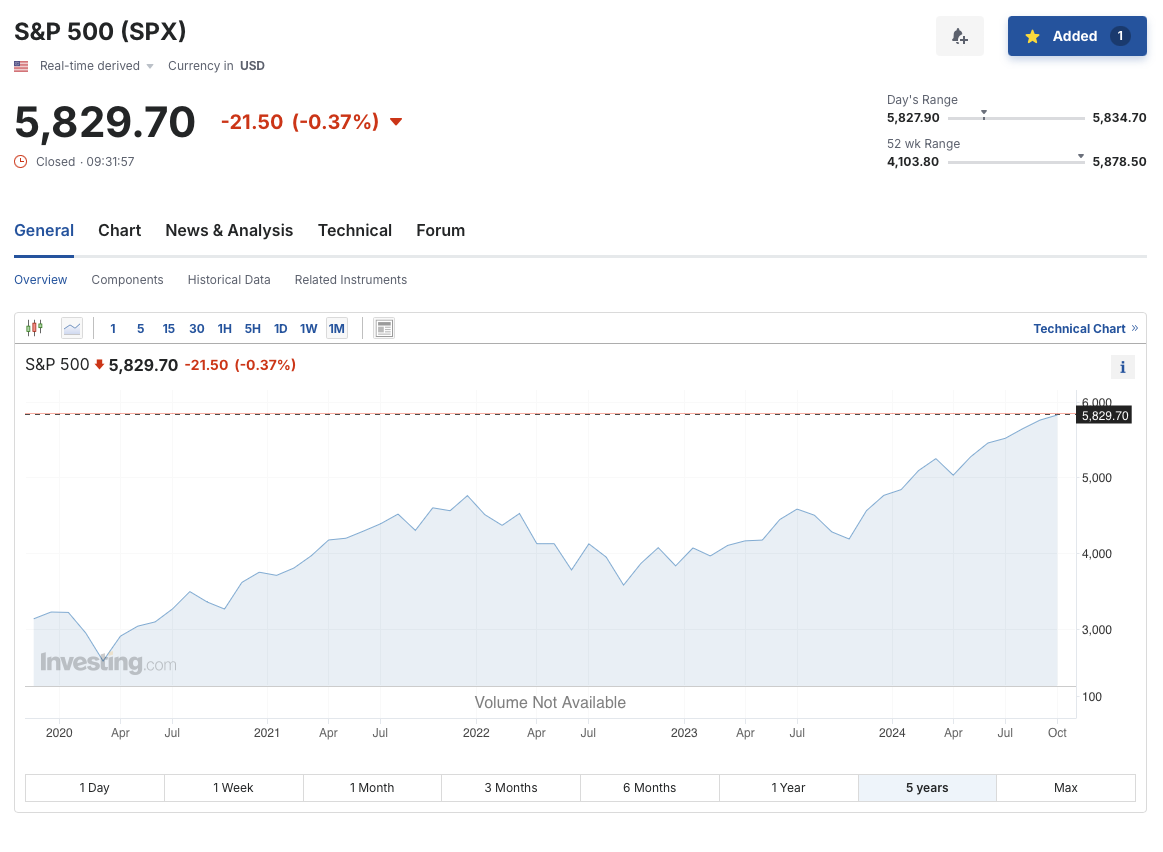The height and width of the screenshot is (852, 1163).
Task: Click the star icon in Added button
Action: [1033, 36]
